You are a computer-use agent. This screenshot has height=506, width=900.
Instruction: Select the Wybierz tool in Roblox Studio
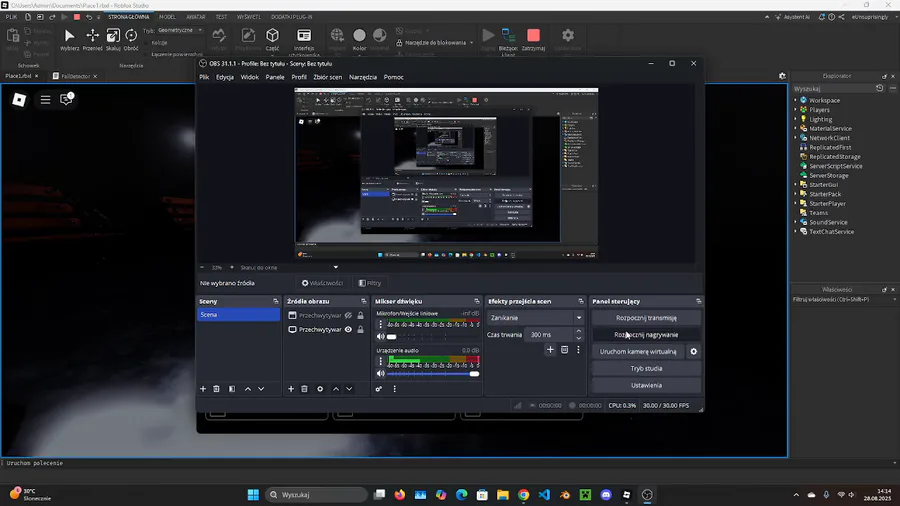point(69,39)
